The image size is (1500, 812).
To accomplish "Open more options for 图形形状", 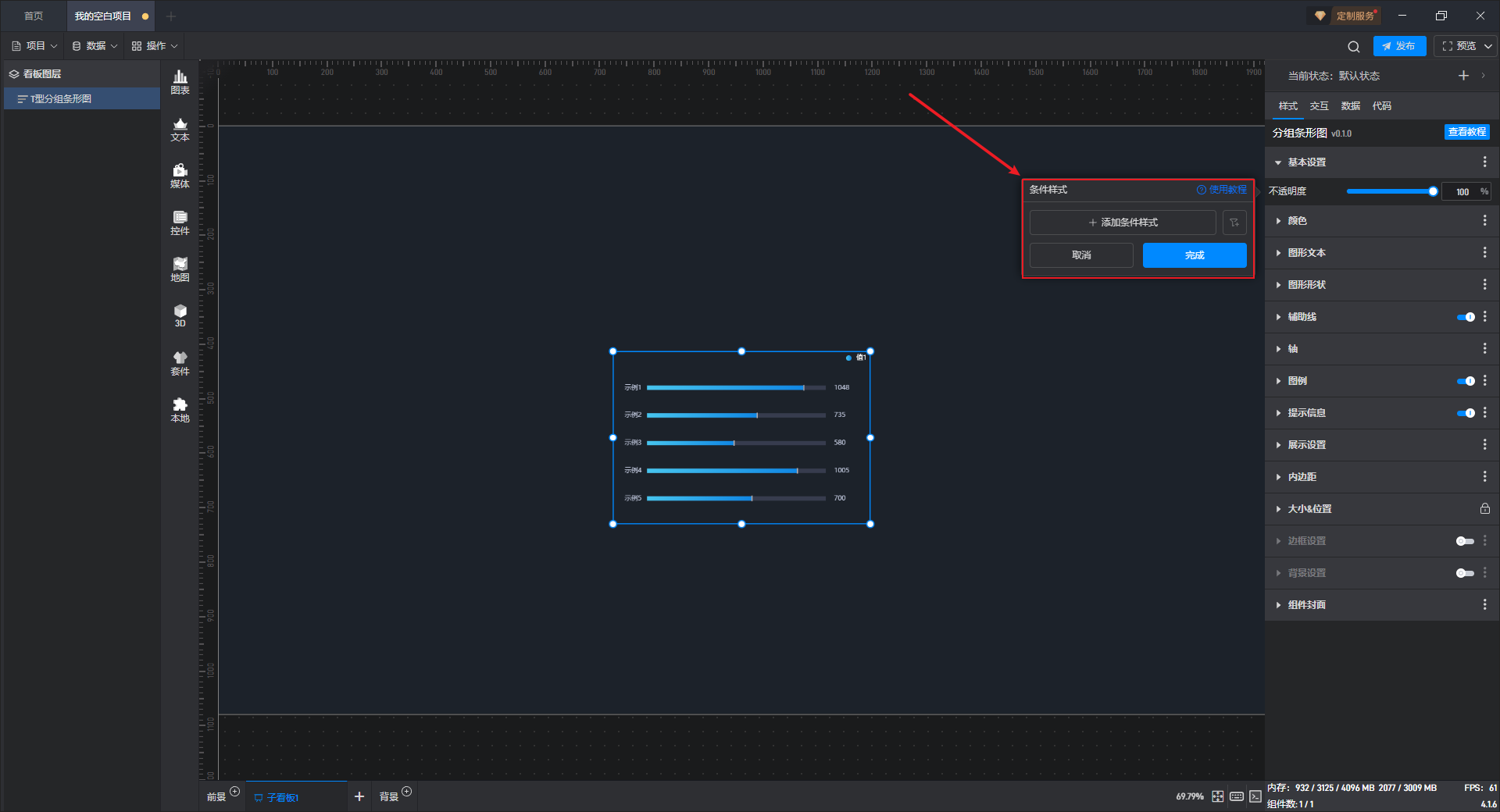I will coord(1485,285).
